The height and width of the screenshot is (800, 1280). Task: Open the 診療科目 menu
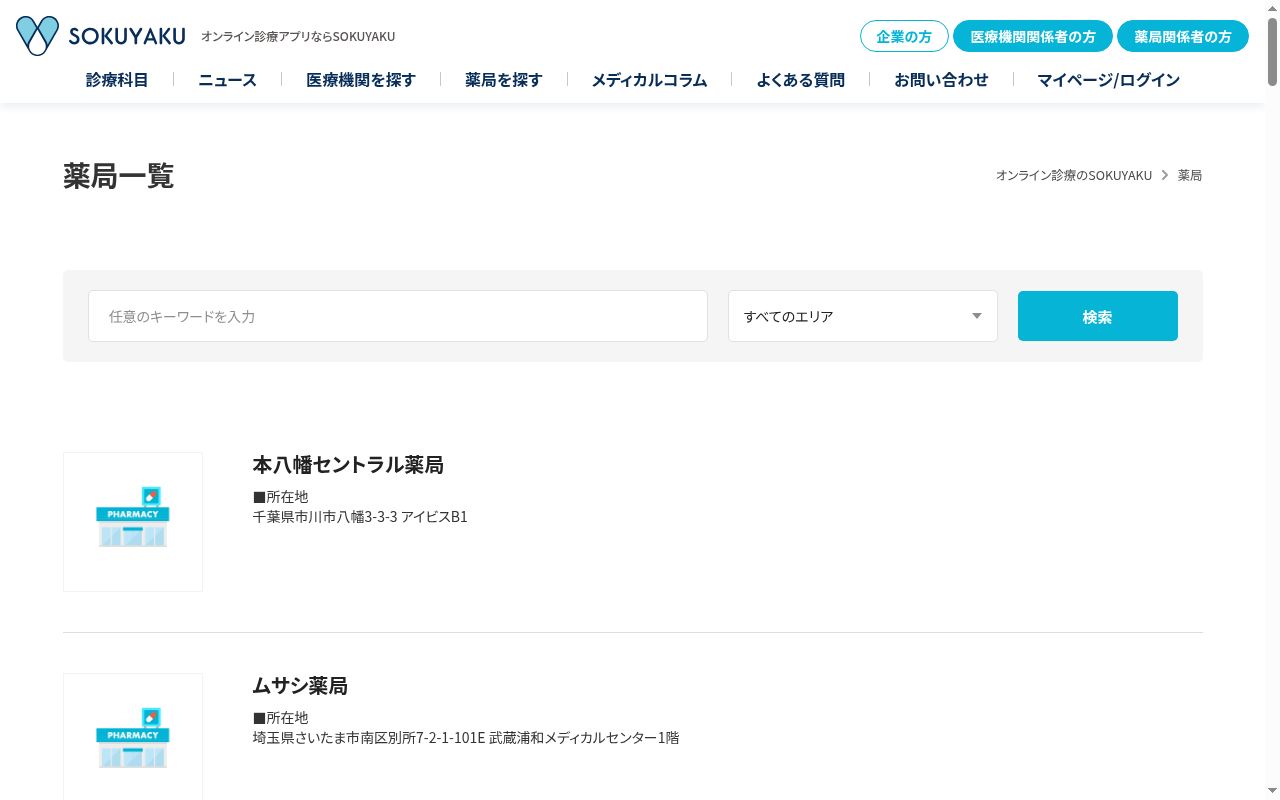117,80
